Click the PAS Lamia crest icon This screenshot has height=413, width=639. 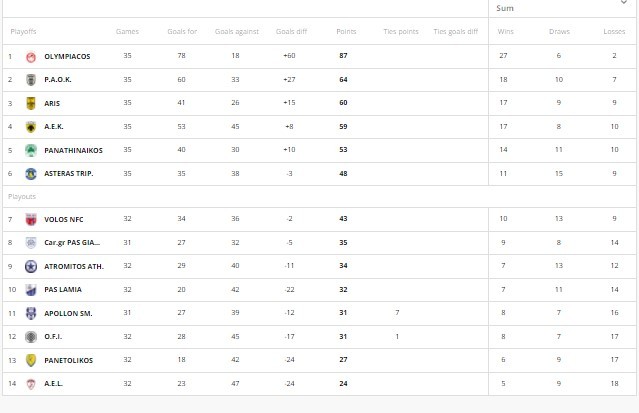tap(31, 290)
